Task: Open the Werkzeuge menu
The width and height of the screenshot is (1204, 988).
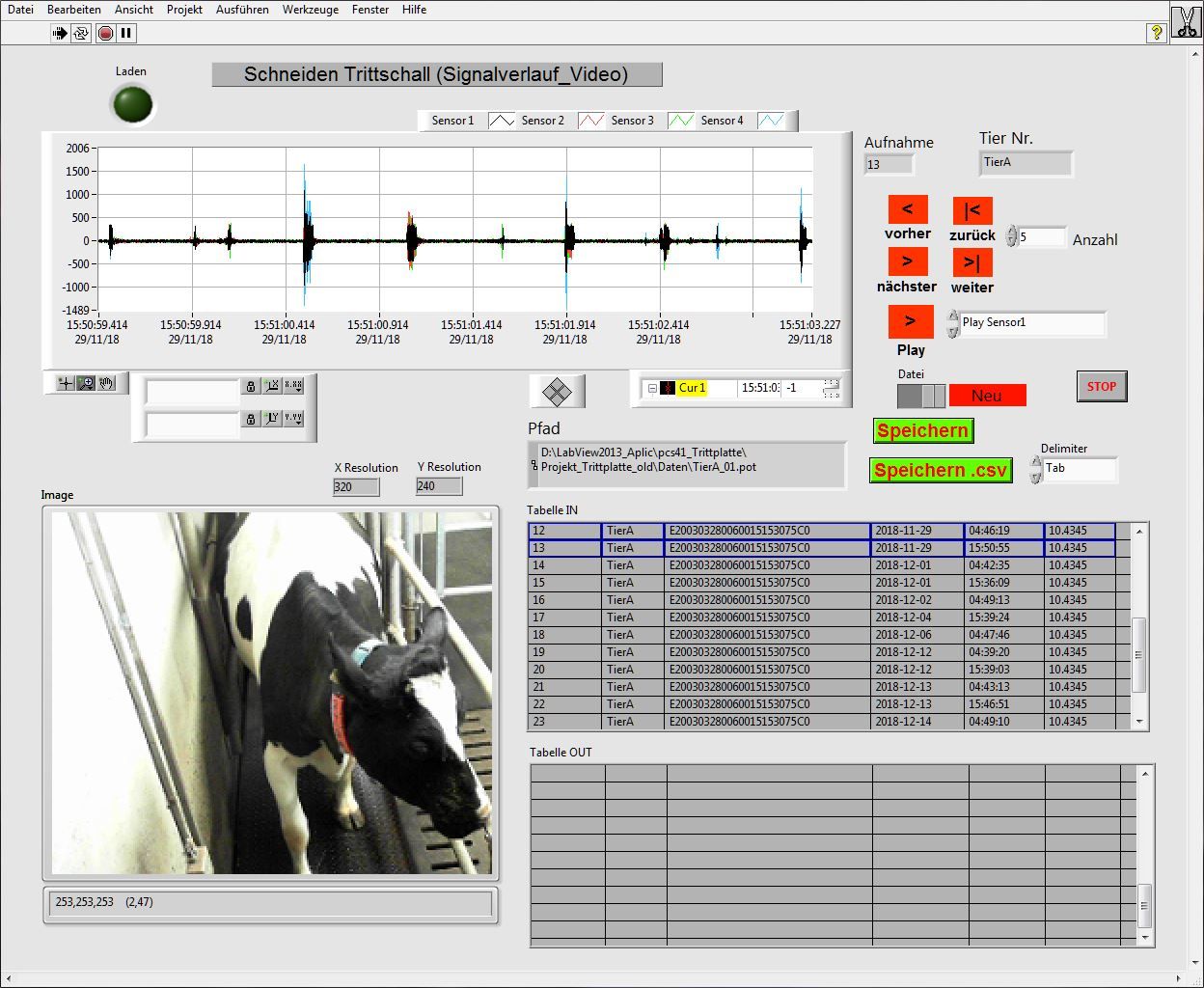Action: pyautogui.click(x=310, y=10)
